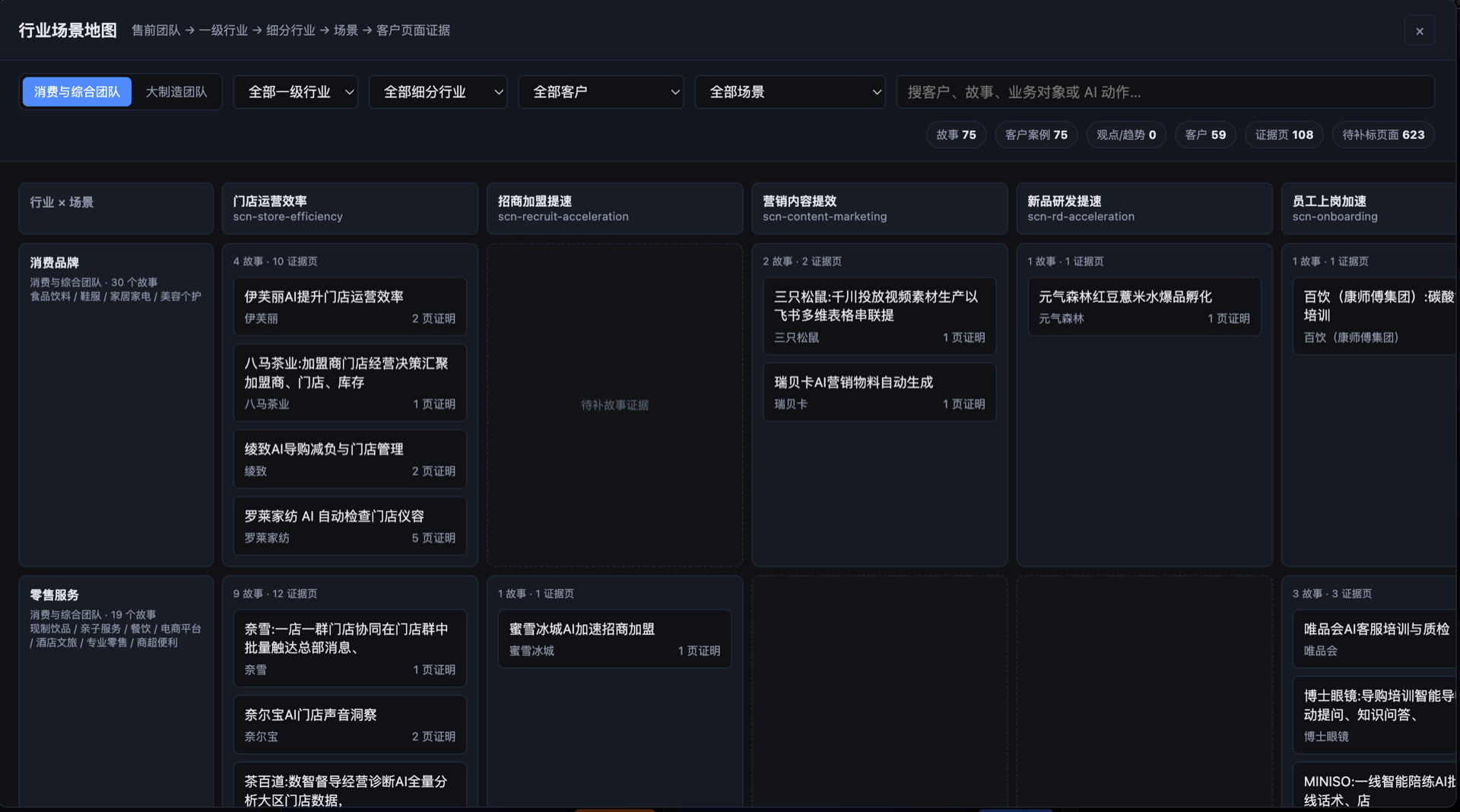Open the 茶百道 AI diagnosis story card
The image size is (1460, 812).
click(x=350, y=785)
